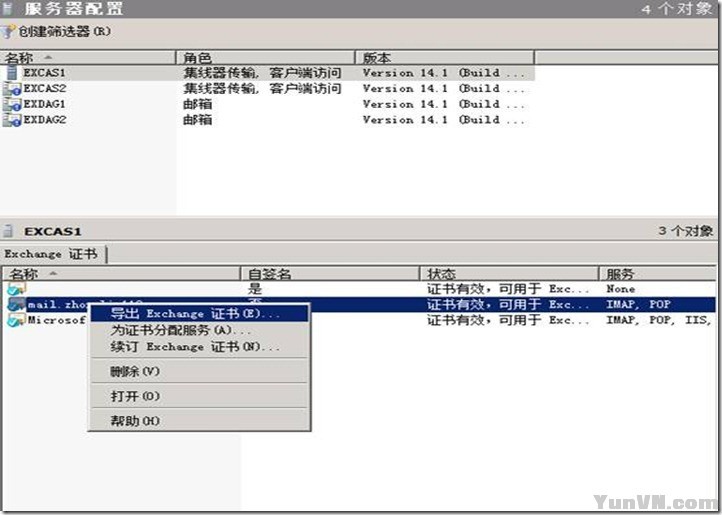Click the EXDAG2 server icon

pos(12,120)
